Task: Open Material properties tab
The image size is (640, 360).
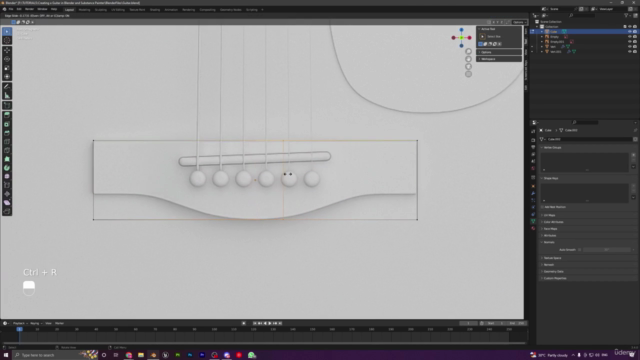Action: [x=533, y=229]
